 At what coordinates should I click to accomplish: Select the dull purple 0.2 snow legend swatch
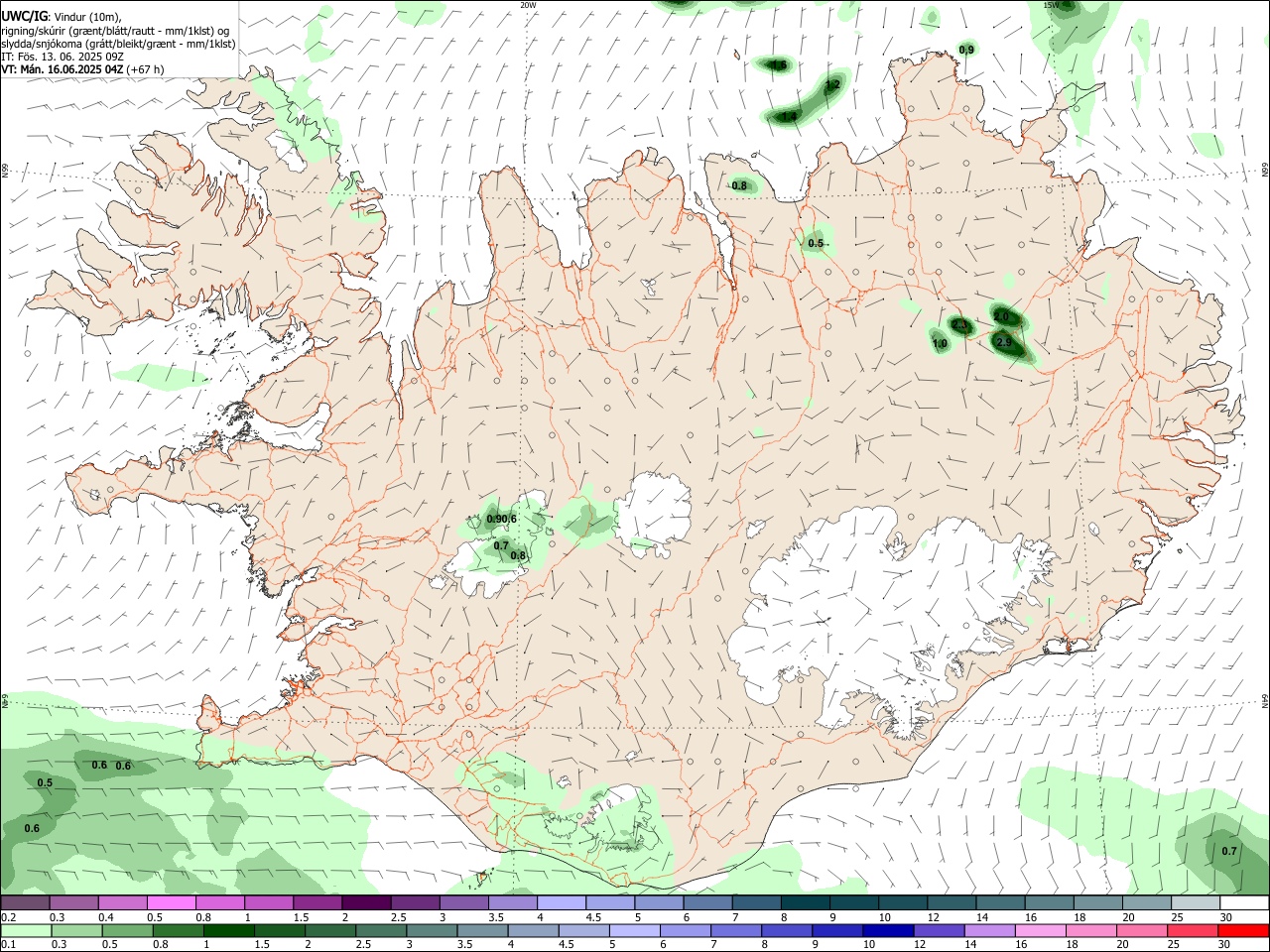(x=25, y=903)
